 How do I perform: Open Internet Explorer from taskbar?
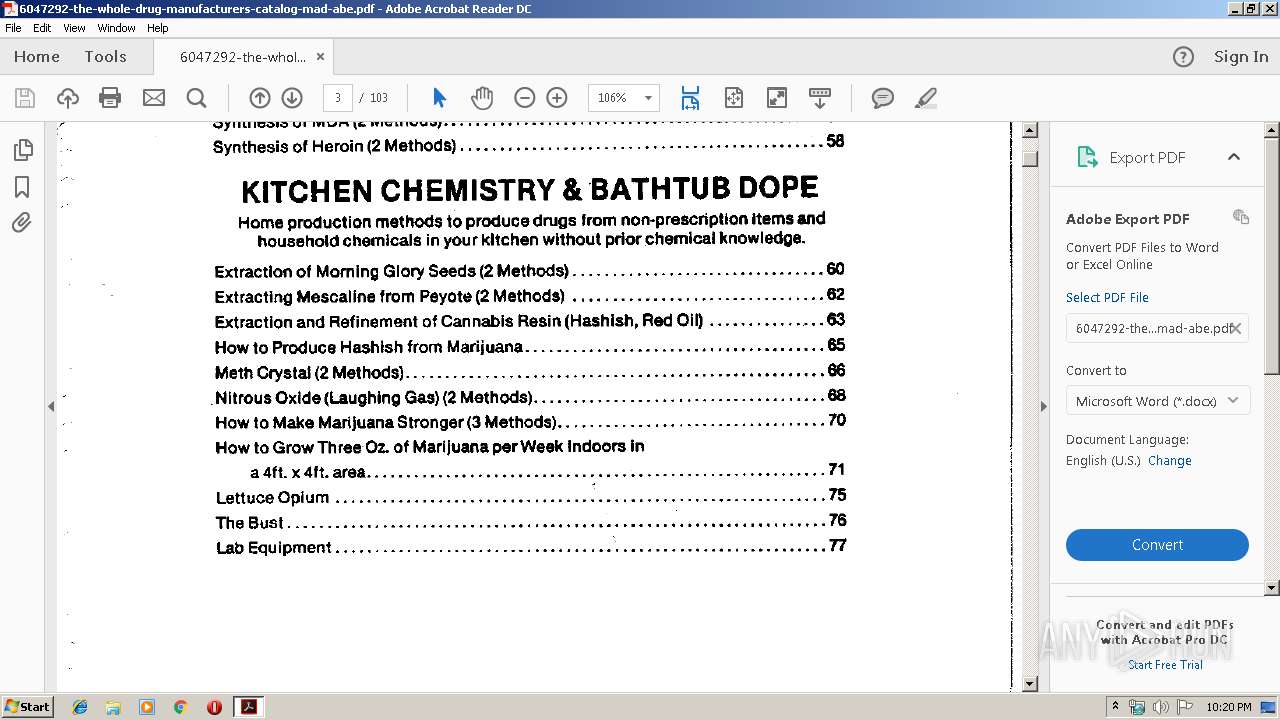pyautogui.click(x=80, y=707)
